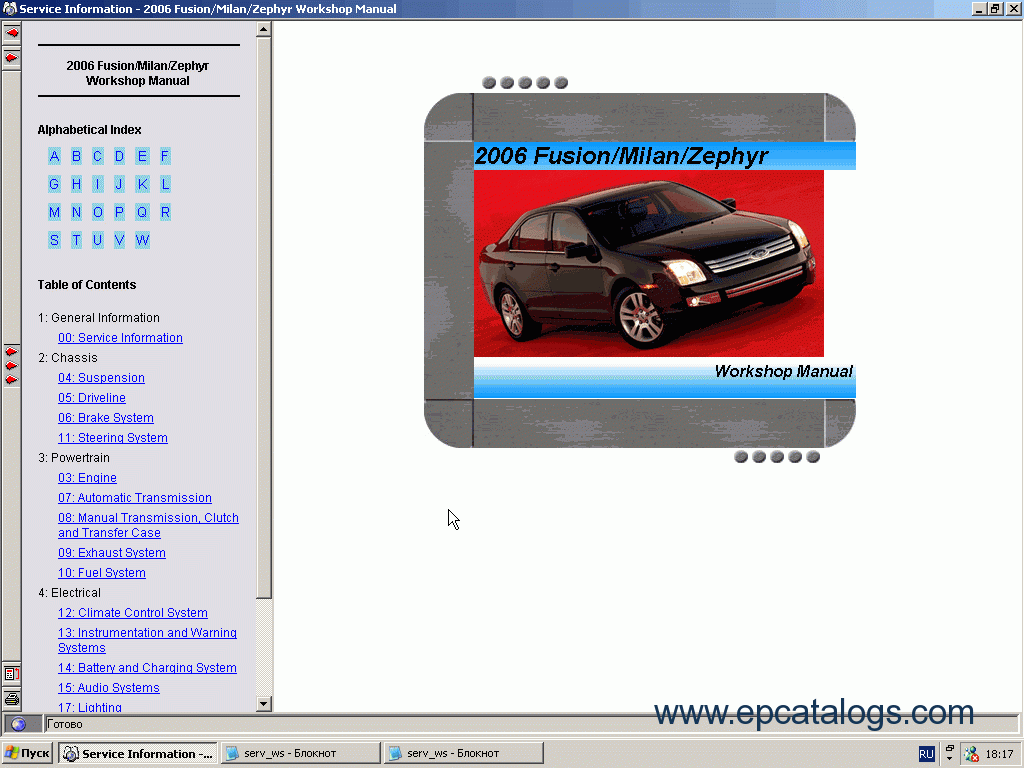Viewport: 1024px width, 768px height.
Task: Open the calculator-style contents icon
Action: [12, 673]
